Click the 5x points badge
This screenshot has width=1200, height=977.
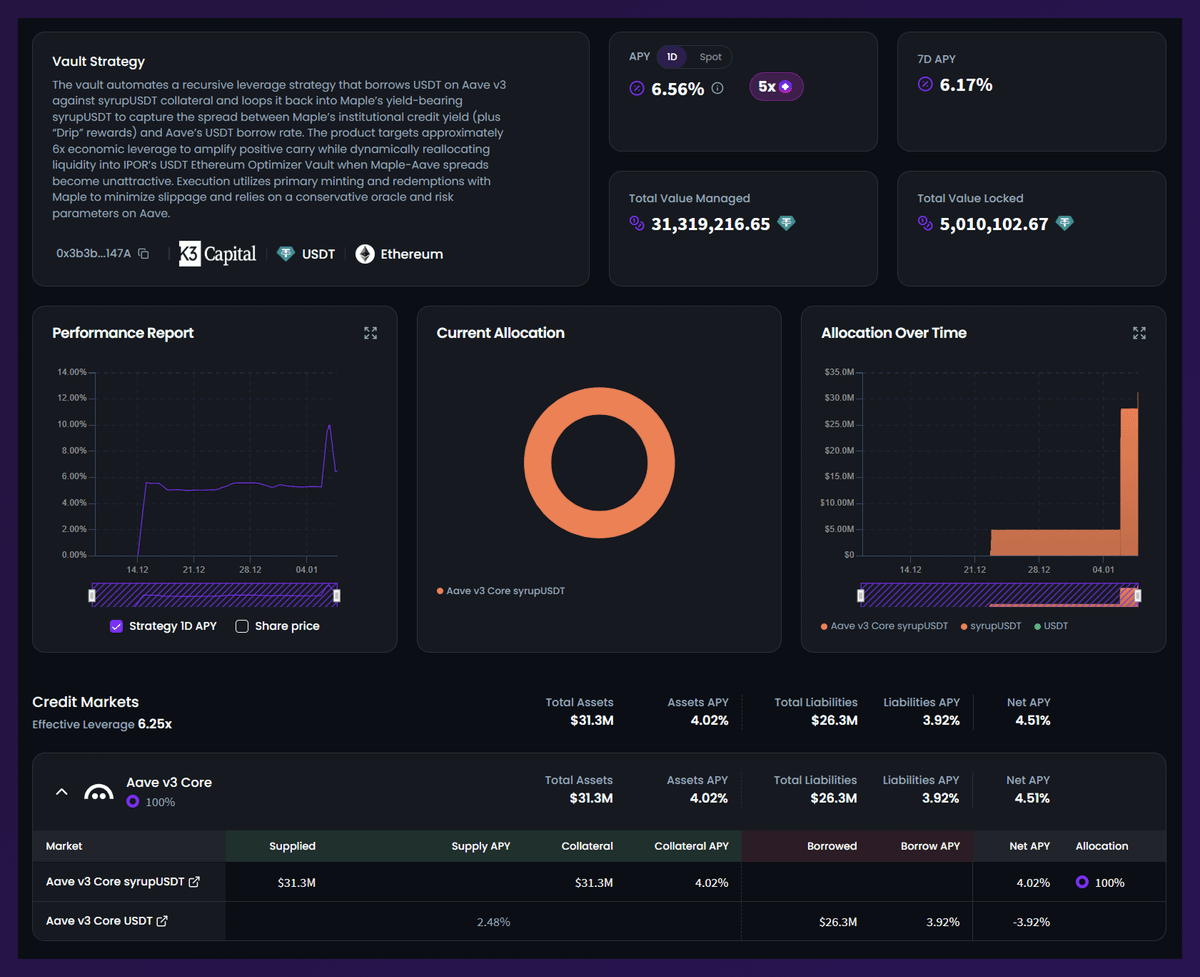[776, 87]
